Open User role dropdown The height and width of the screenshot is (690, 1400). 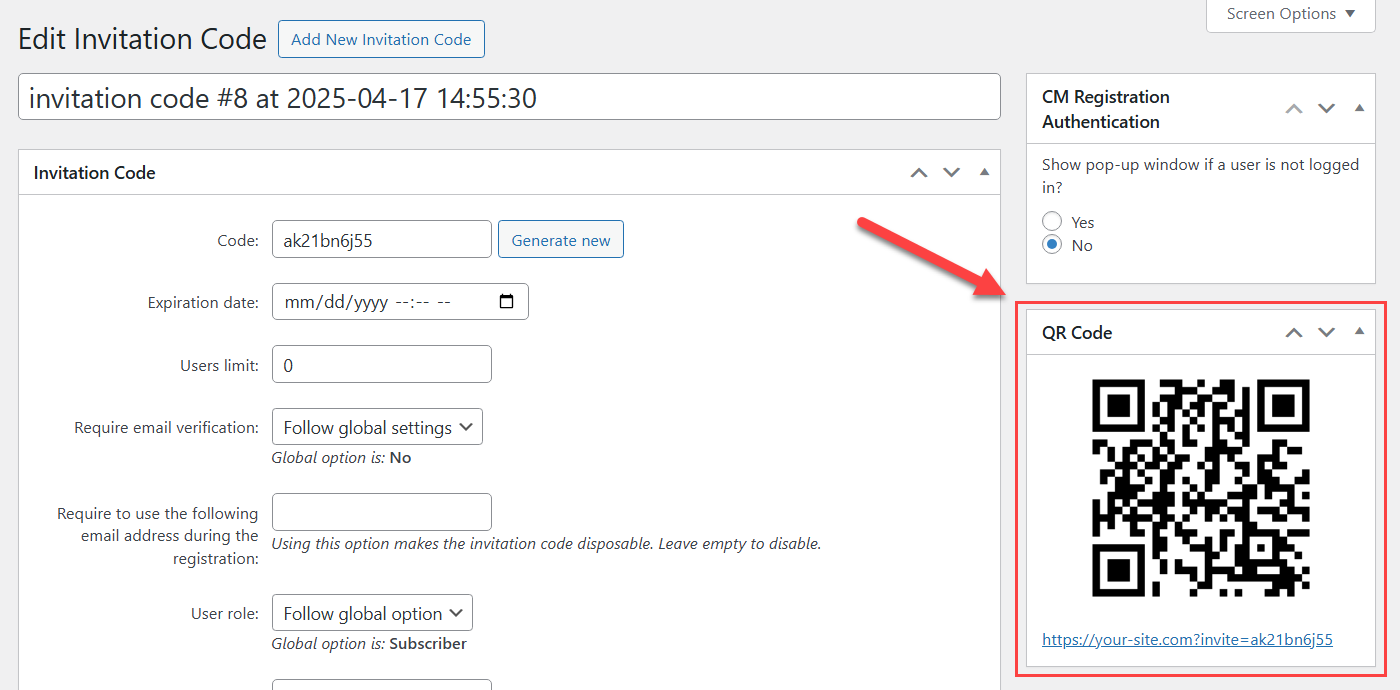point(372,613)
